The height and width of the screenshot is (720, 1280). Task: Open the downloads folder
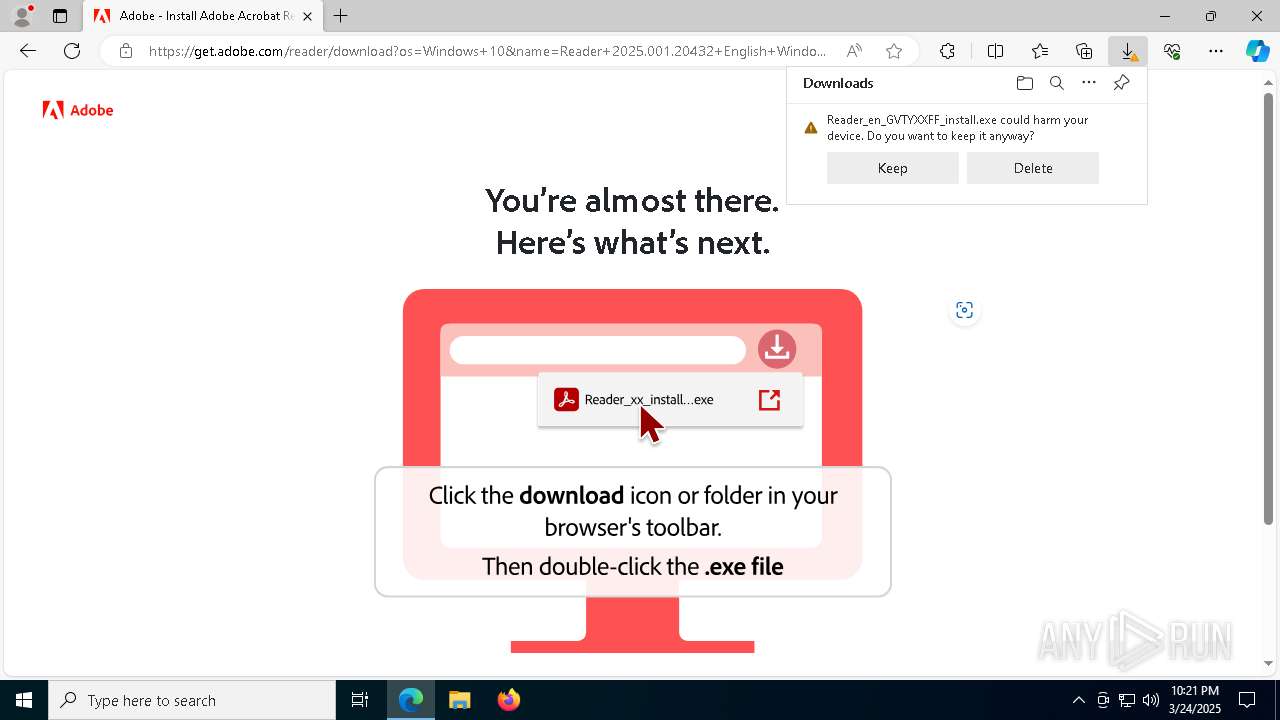(1024, 83)
